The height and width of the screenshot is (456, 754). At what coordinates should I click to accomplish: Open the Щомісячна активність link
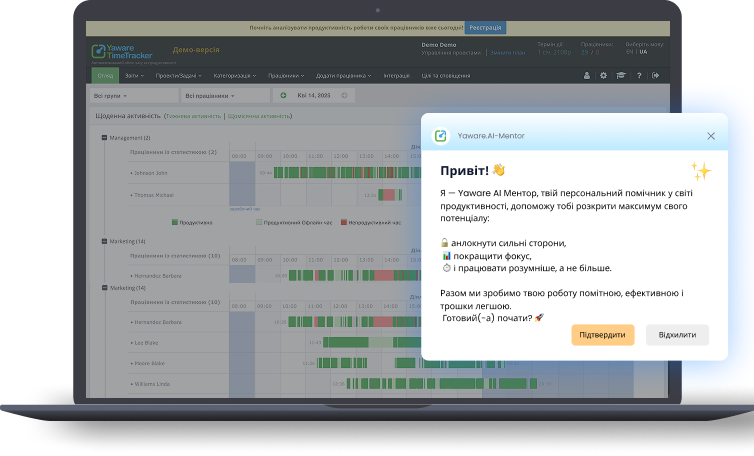point(259,116)
